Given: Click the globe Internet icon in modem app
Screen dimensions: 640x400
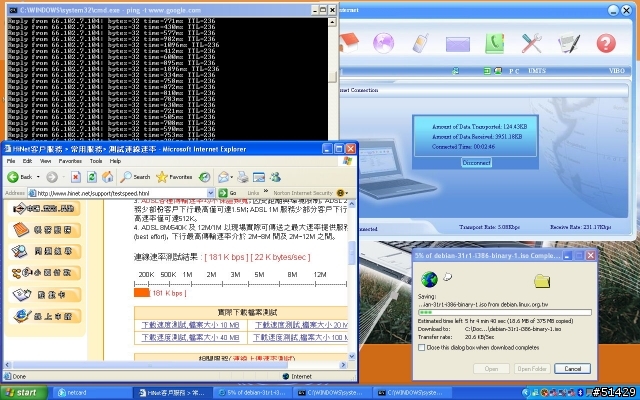Looking at the screenshot, I should tap(383, 43).
